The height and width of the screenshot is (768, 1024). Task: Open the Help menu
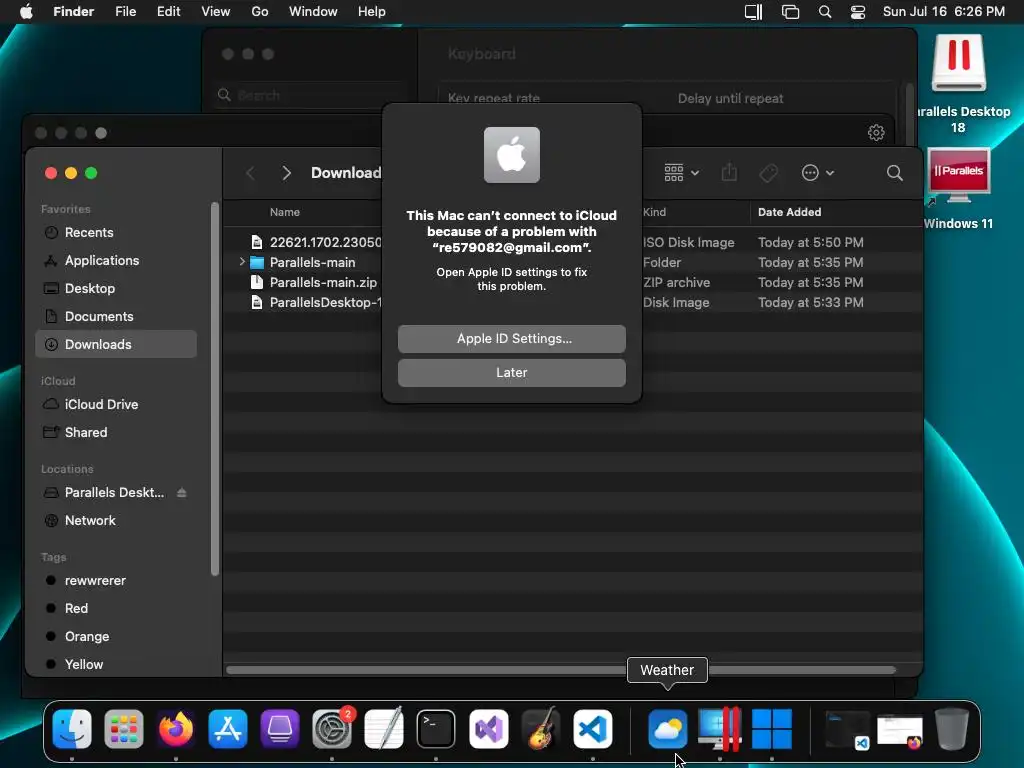point(372,12)
